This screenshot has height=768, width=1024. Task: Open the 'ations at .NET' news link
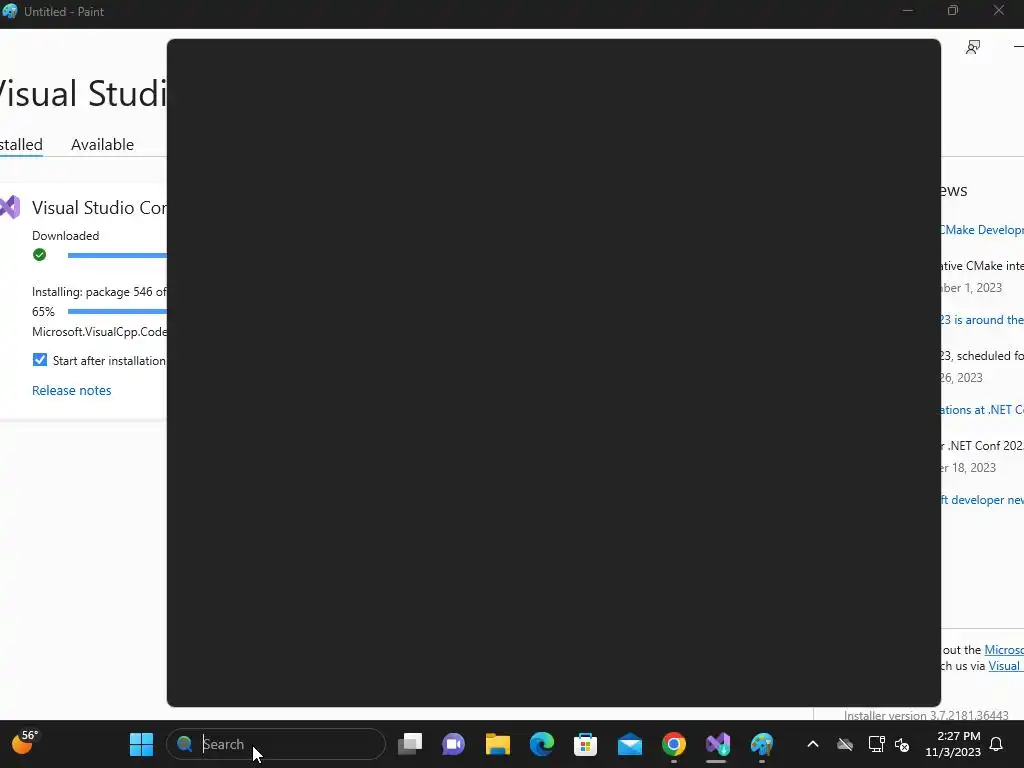coord(982,410)
